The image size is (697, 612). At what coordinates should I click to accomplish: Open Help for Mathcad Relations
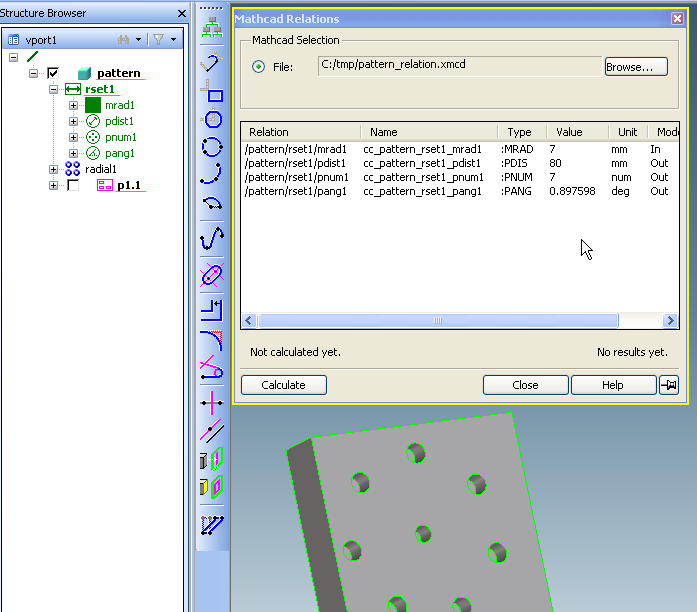tap(613, 385)
